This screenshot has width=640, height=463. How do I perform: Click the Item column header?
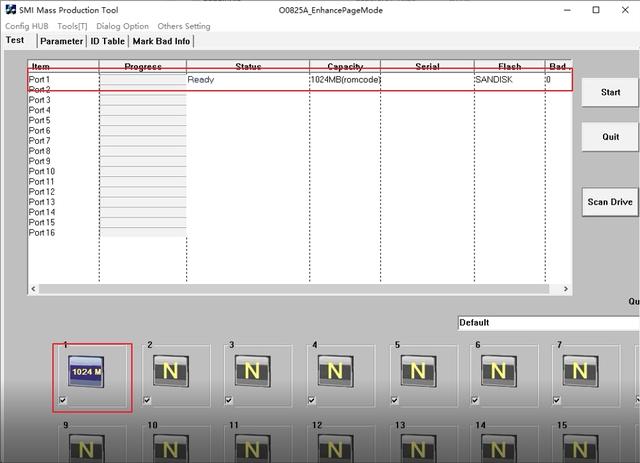[63, 66]
